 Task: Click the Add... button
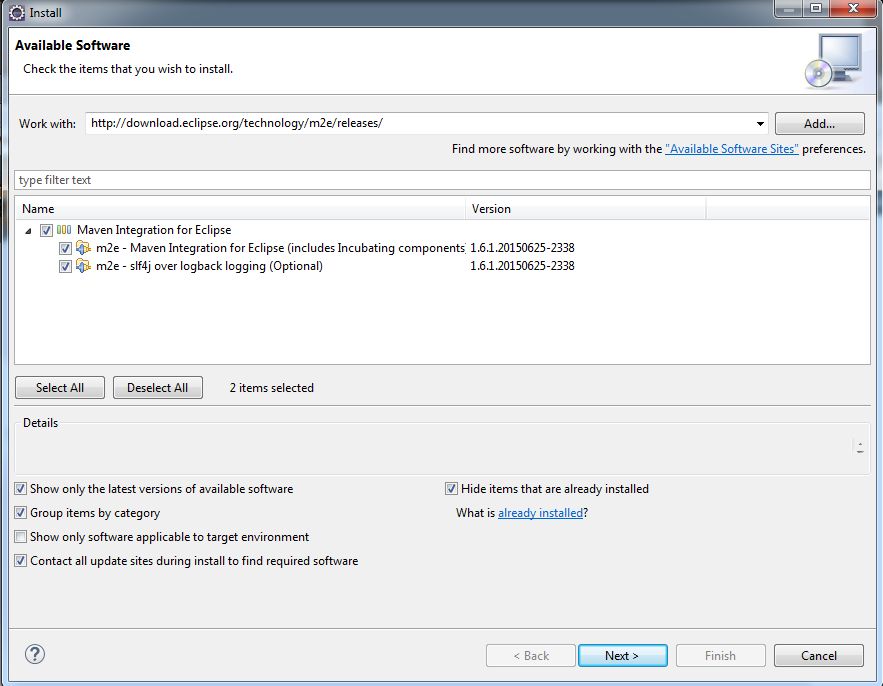pyautogui.click(x=819, y=123)
